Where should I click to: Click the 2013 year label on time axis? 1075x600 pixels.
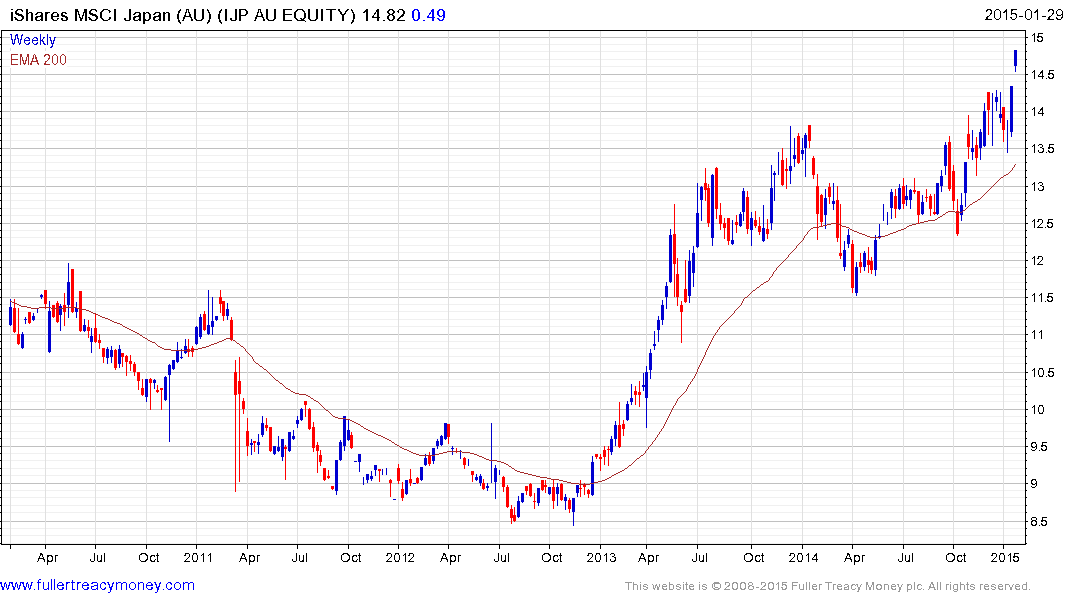[601, 557]
